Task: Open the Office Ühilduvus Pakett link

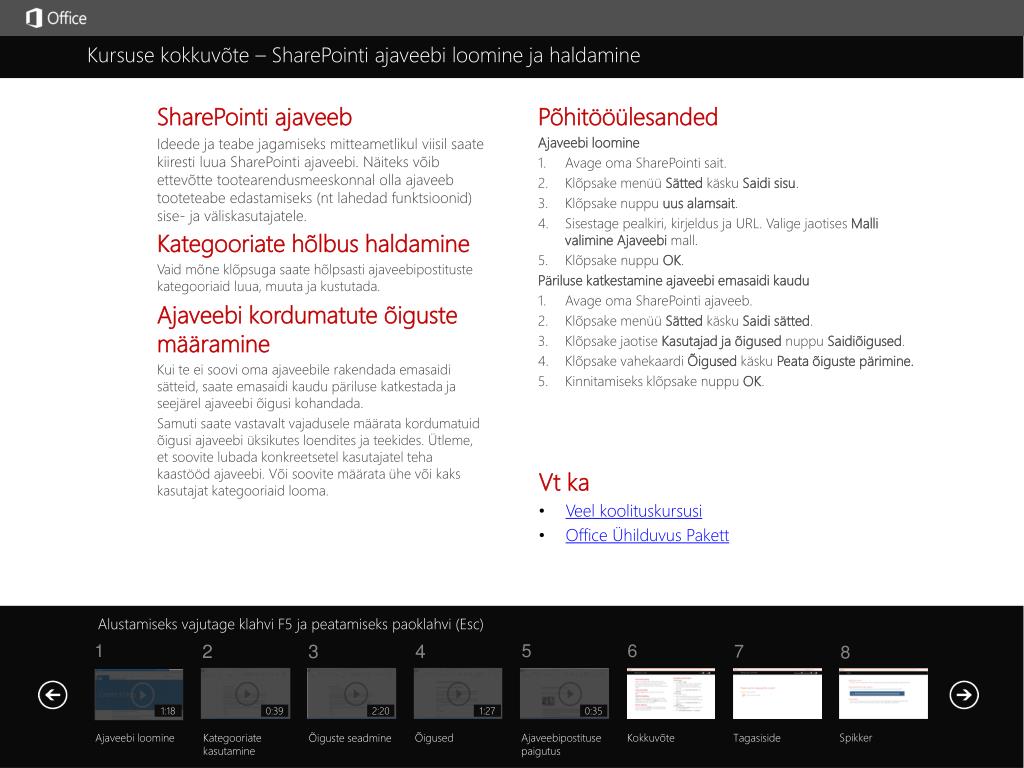Action: (x=647, y=535)
